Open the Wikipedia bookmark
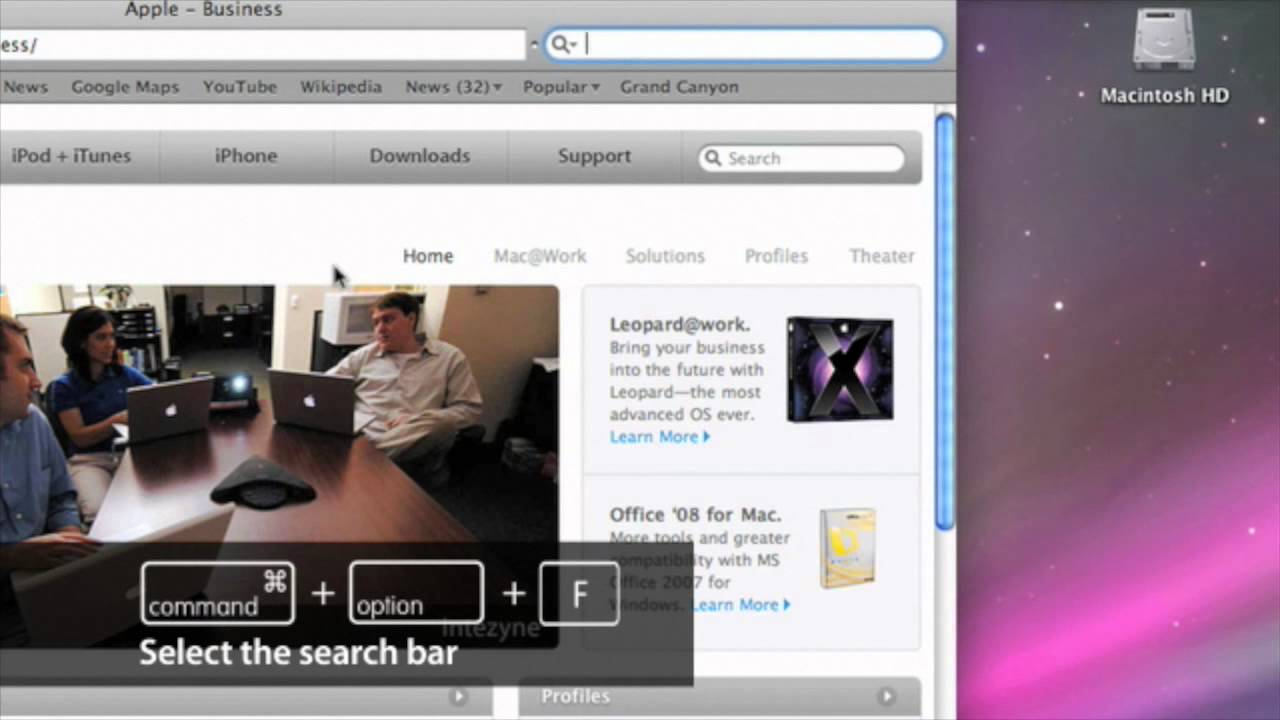The image size is (1280, 720). point(341,87)
